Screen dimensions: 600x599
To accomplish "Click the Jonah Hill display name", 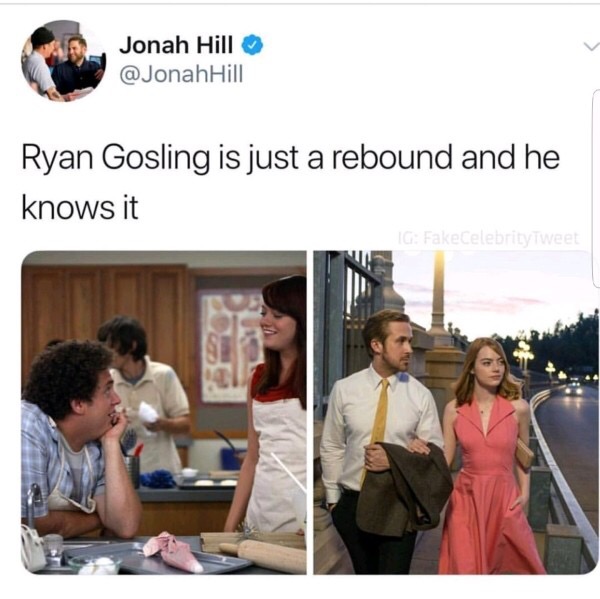I will [176, 44].
